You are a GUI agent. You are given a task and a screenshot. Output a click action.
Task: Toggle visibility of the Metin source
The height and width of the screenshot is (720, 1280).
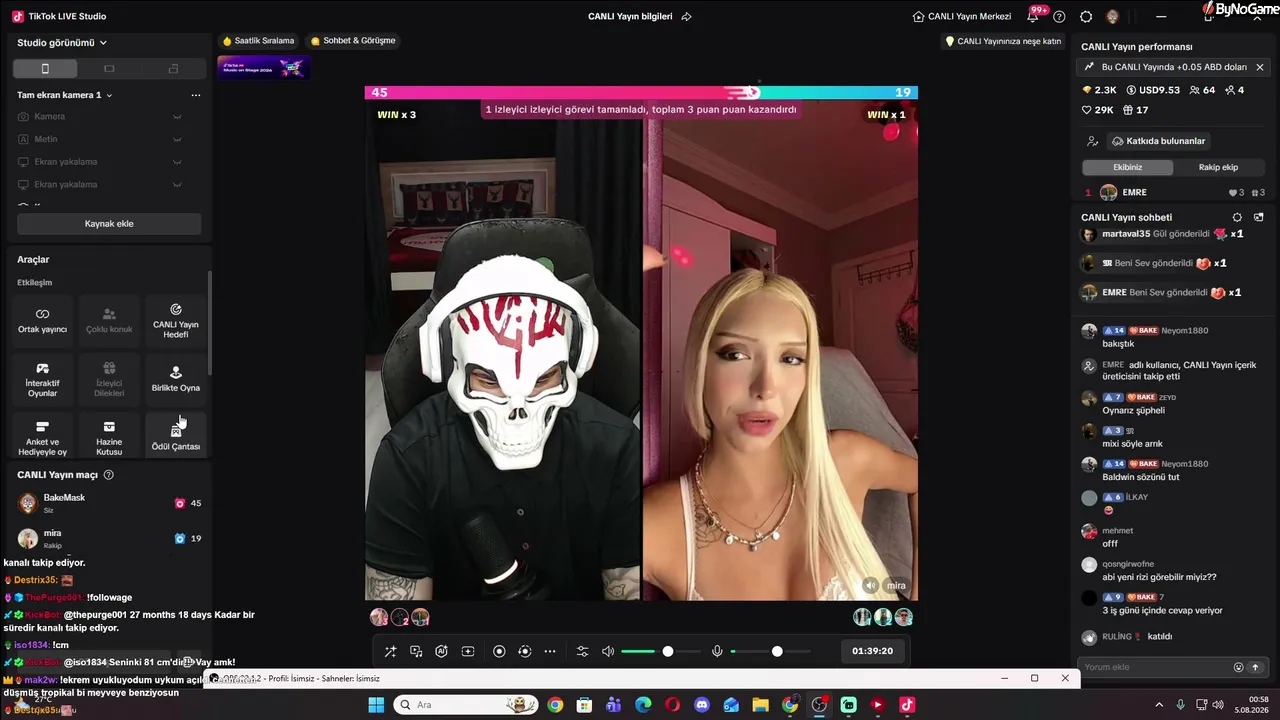tap(177, 139)
